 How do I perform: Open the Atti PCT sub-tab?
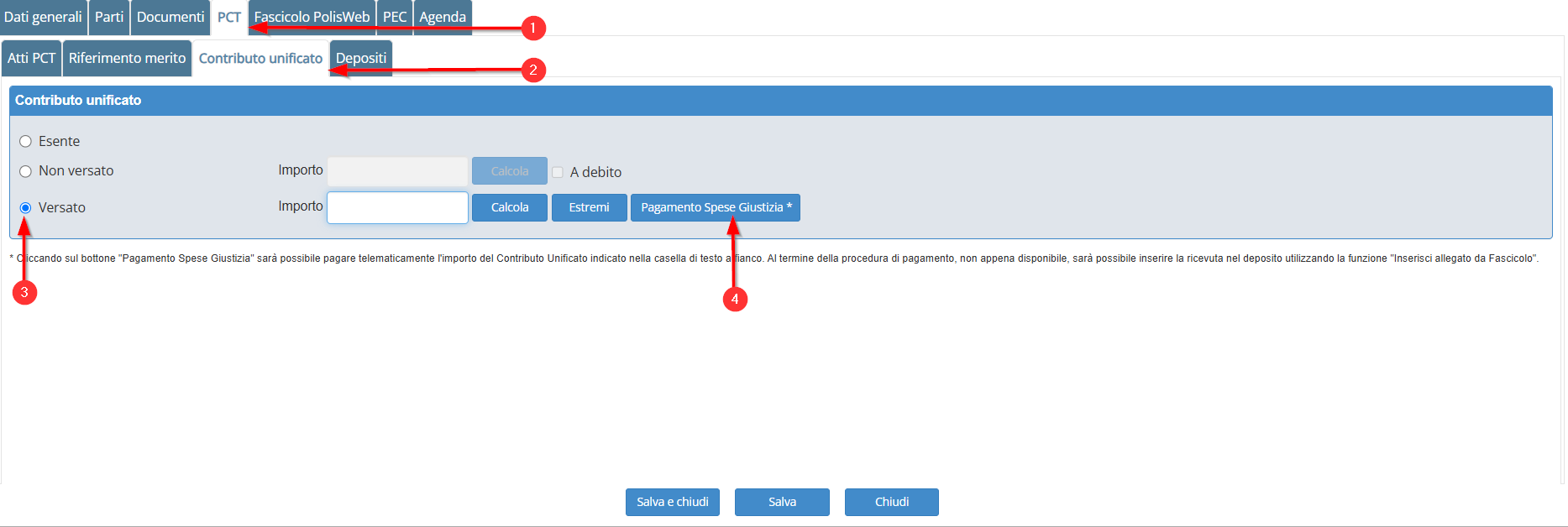click(31, 58)
